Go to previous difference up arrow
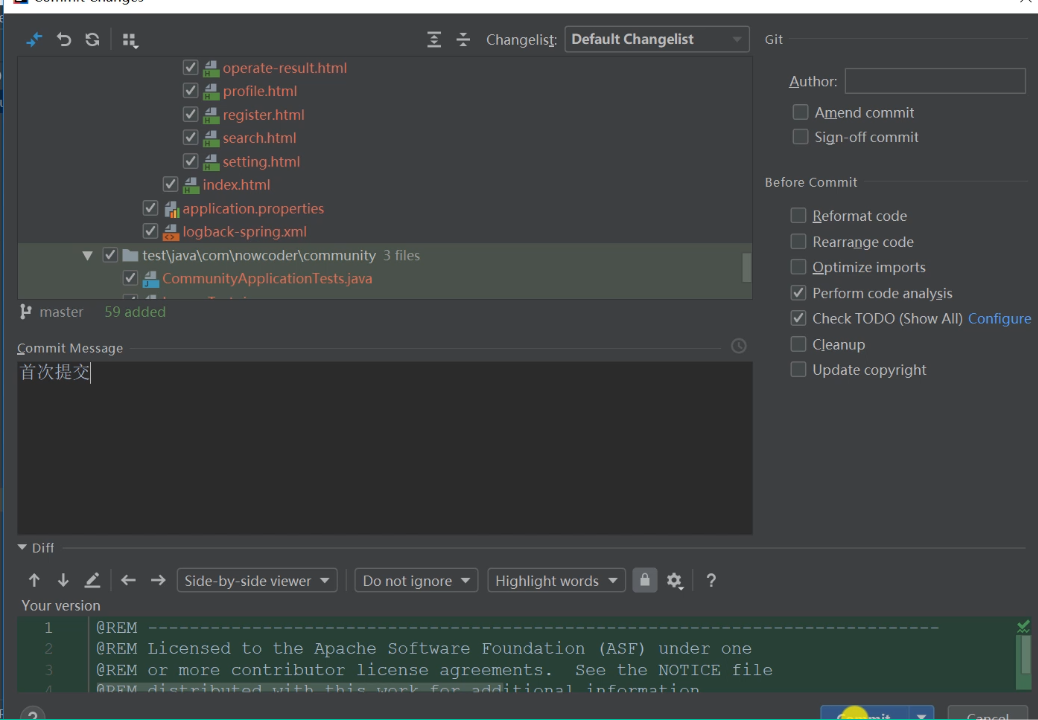Viewport: 1038px width, 720px height. click(x=34, y=580)
